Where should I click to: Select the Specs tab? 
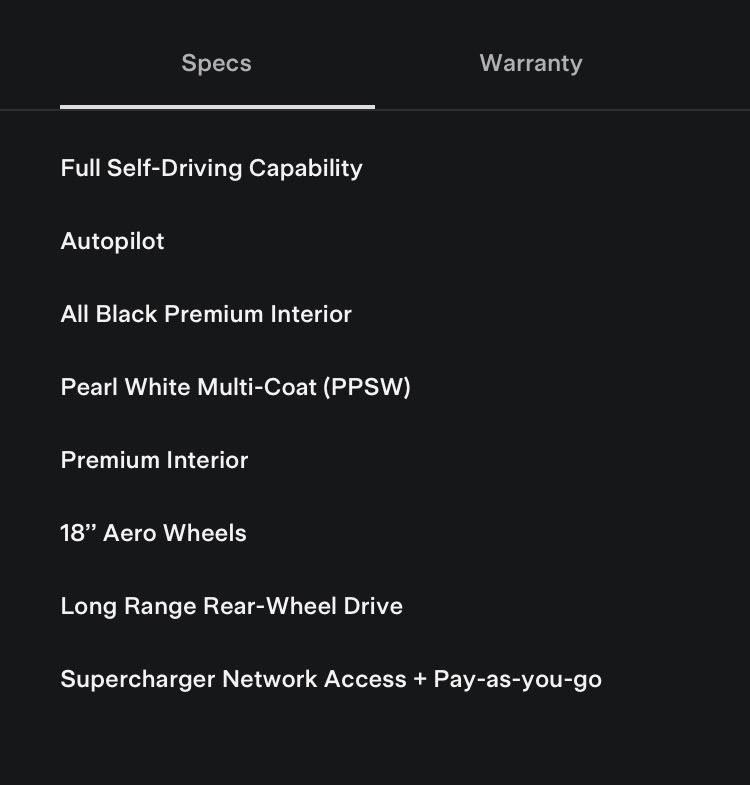point(216,64)
